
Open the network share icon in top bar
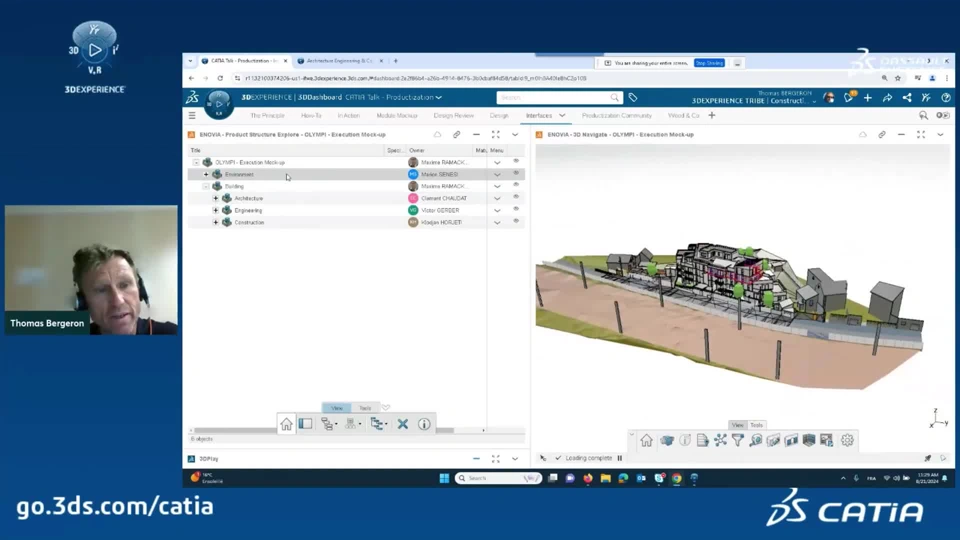click(907, 97)
